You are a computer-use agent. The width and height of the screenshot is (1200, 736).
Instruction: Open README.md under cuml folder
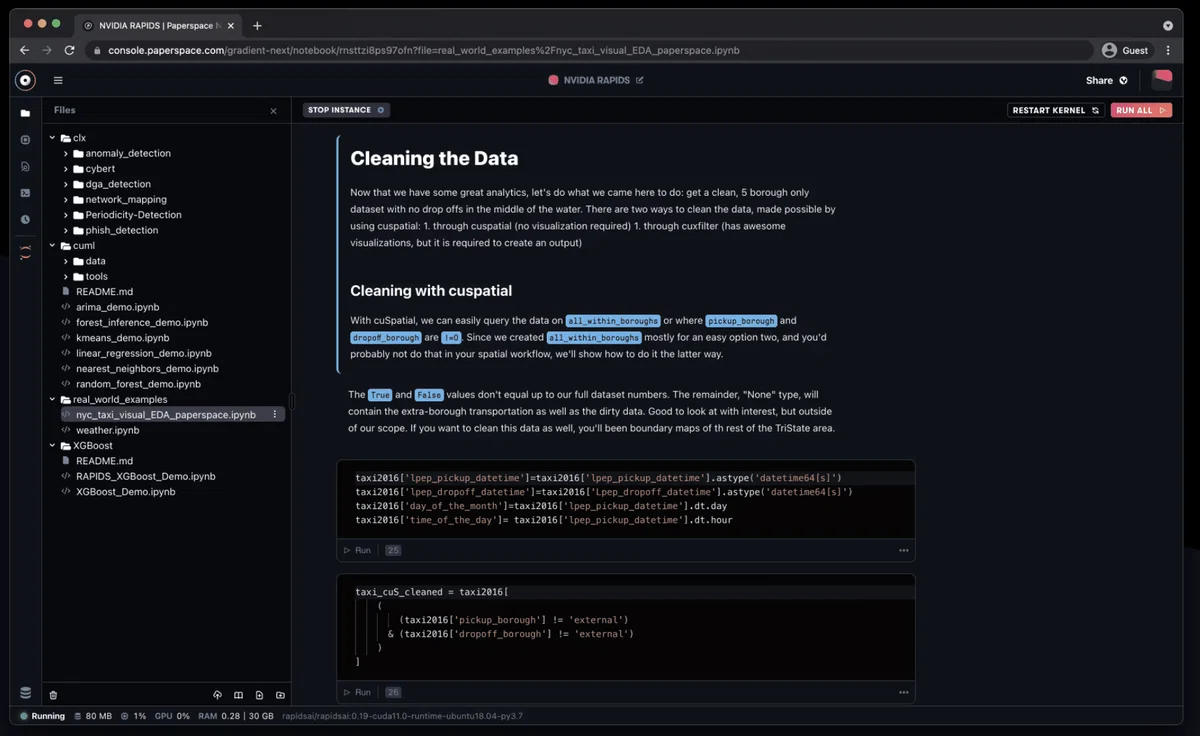(x=104, y=292)
